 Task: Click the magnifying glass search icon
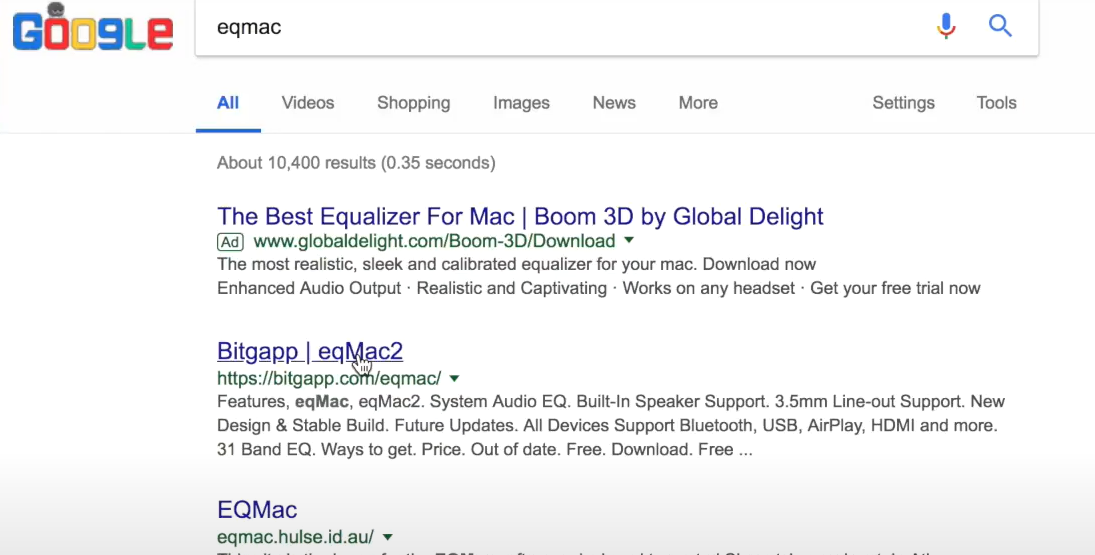point(1000,27)
